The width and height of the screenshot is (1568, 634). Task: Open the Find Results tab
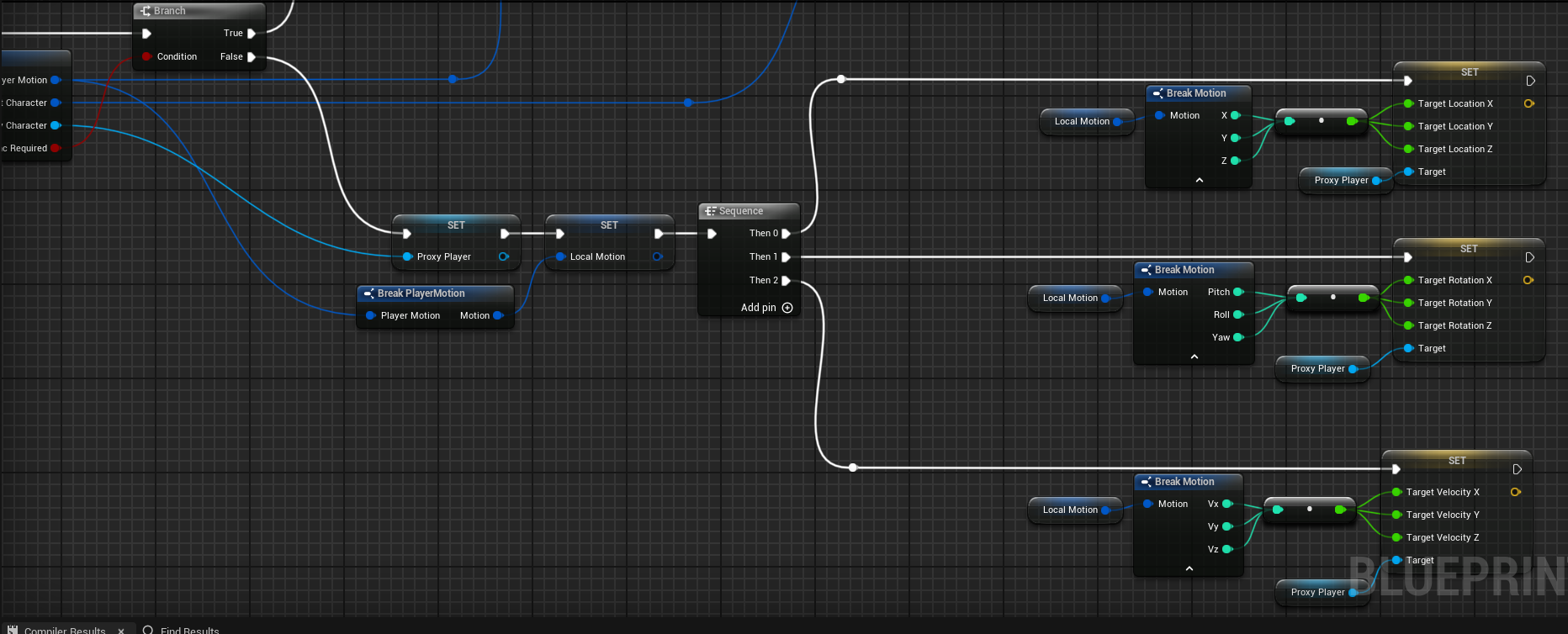coord(182,629)
